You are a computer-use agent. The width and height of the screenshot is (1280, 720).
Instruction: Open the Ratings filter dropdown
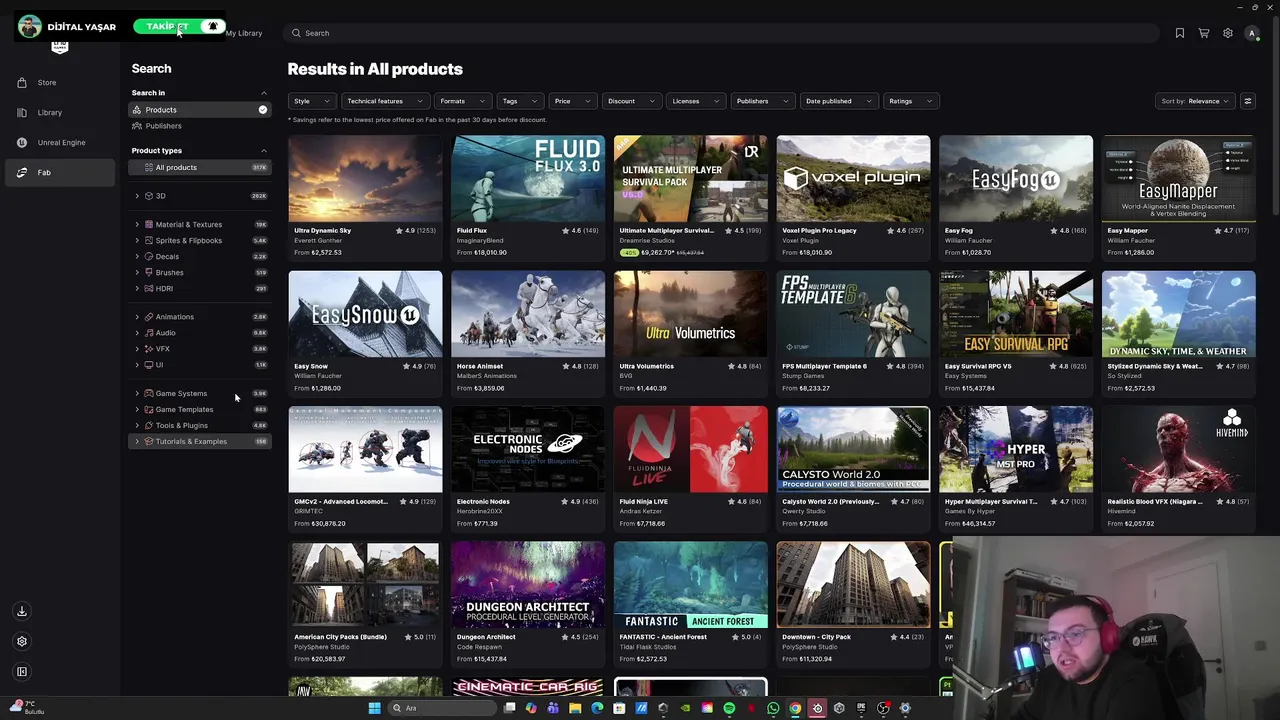(x=910, y=101)
